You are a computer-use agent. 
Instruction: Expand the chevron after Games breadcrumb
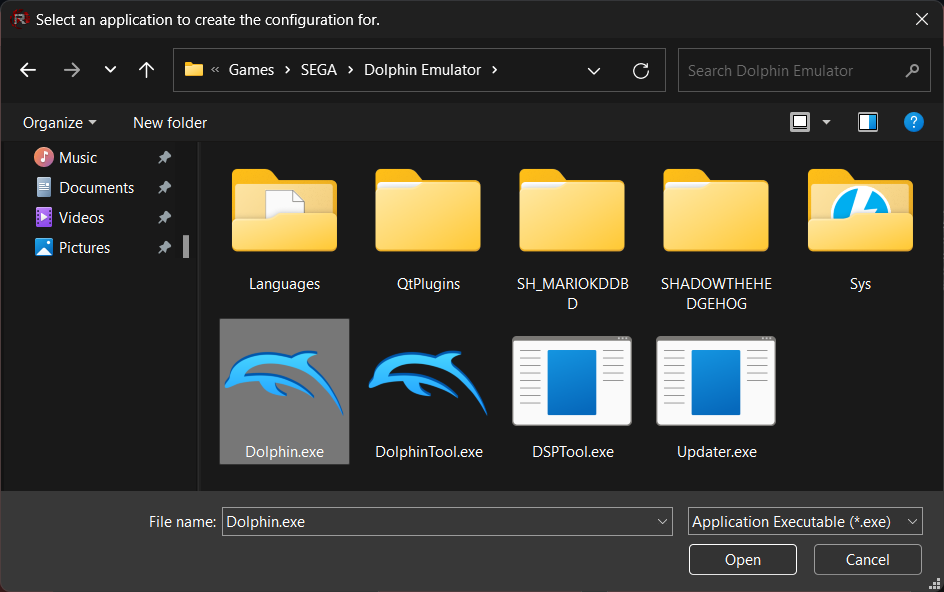(x=288, y=70)
